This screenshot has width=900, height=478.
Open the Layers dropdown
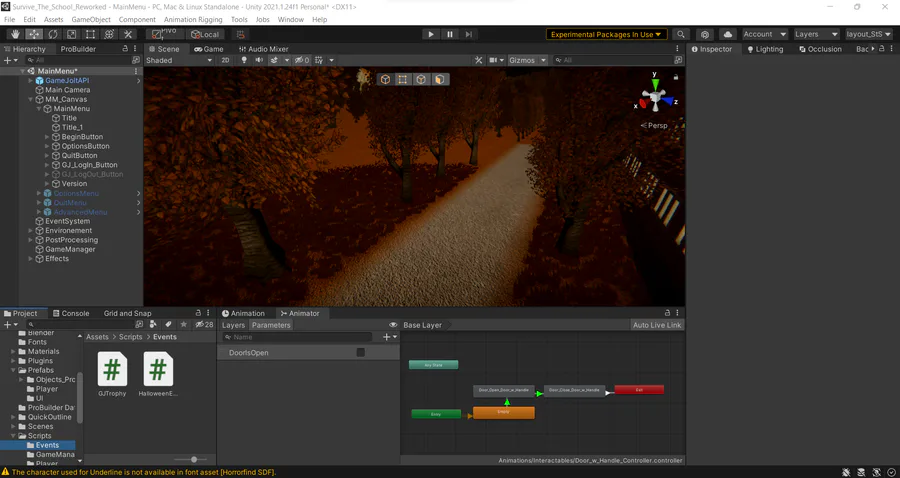(x=816, y=34)
